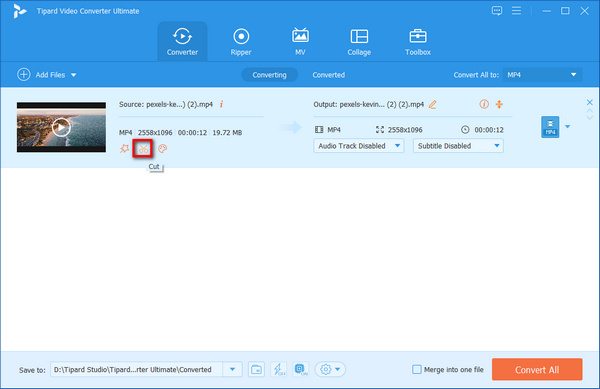Toggle the flash acceleration off icon
This screenshot has height=389, width=600.
pyautogui.click(x=278, y=369)
